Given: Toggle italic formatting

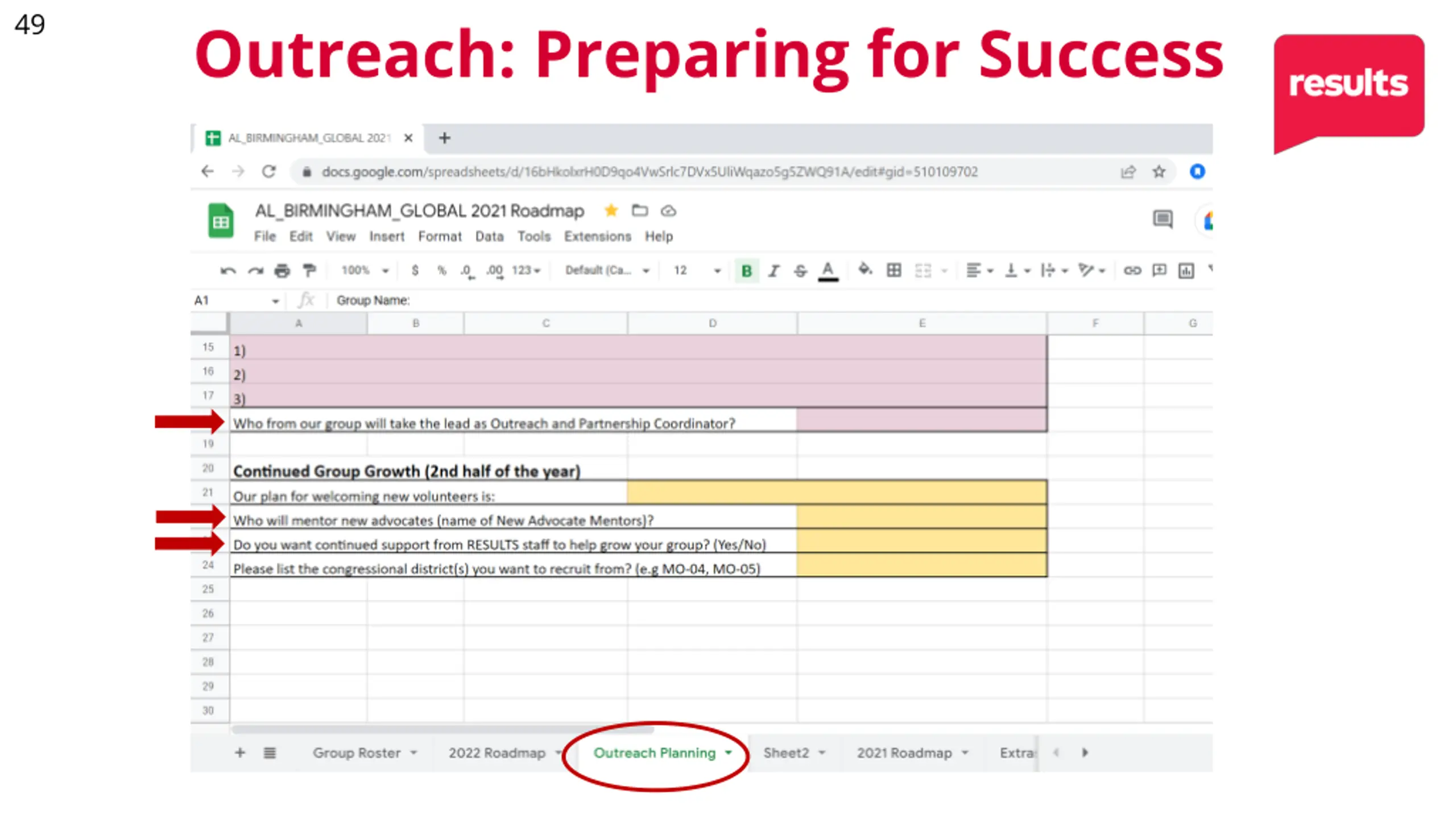Looking at the screenshot, I should click(773, 271).
